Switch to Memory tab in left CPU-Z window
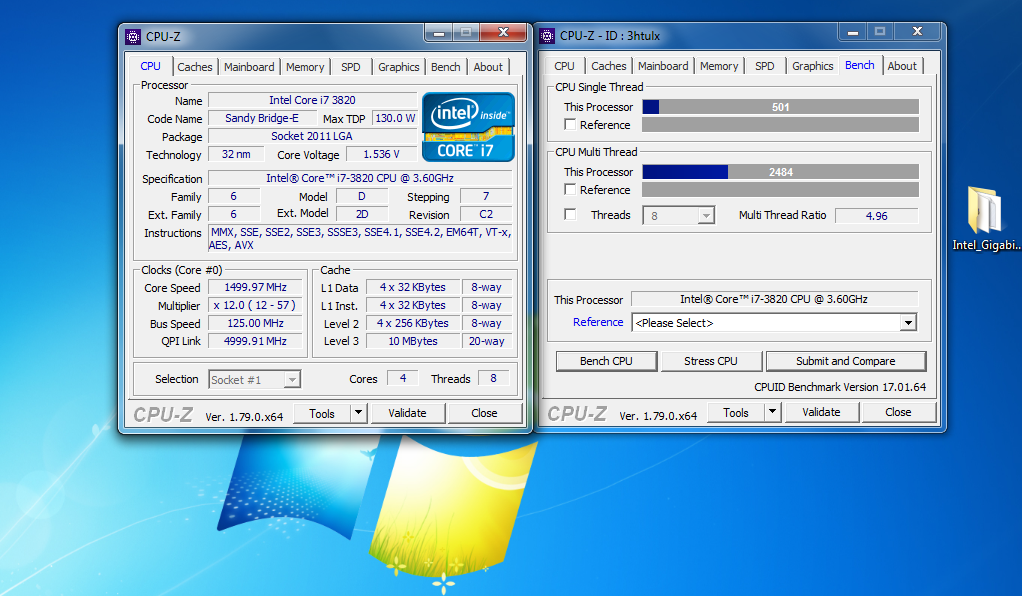Viewport: 1022px width, 596px height. [x=305, y=67]
